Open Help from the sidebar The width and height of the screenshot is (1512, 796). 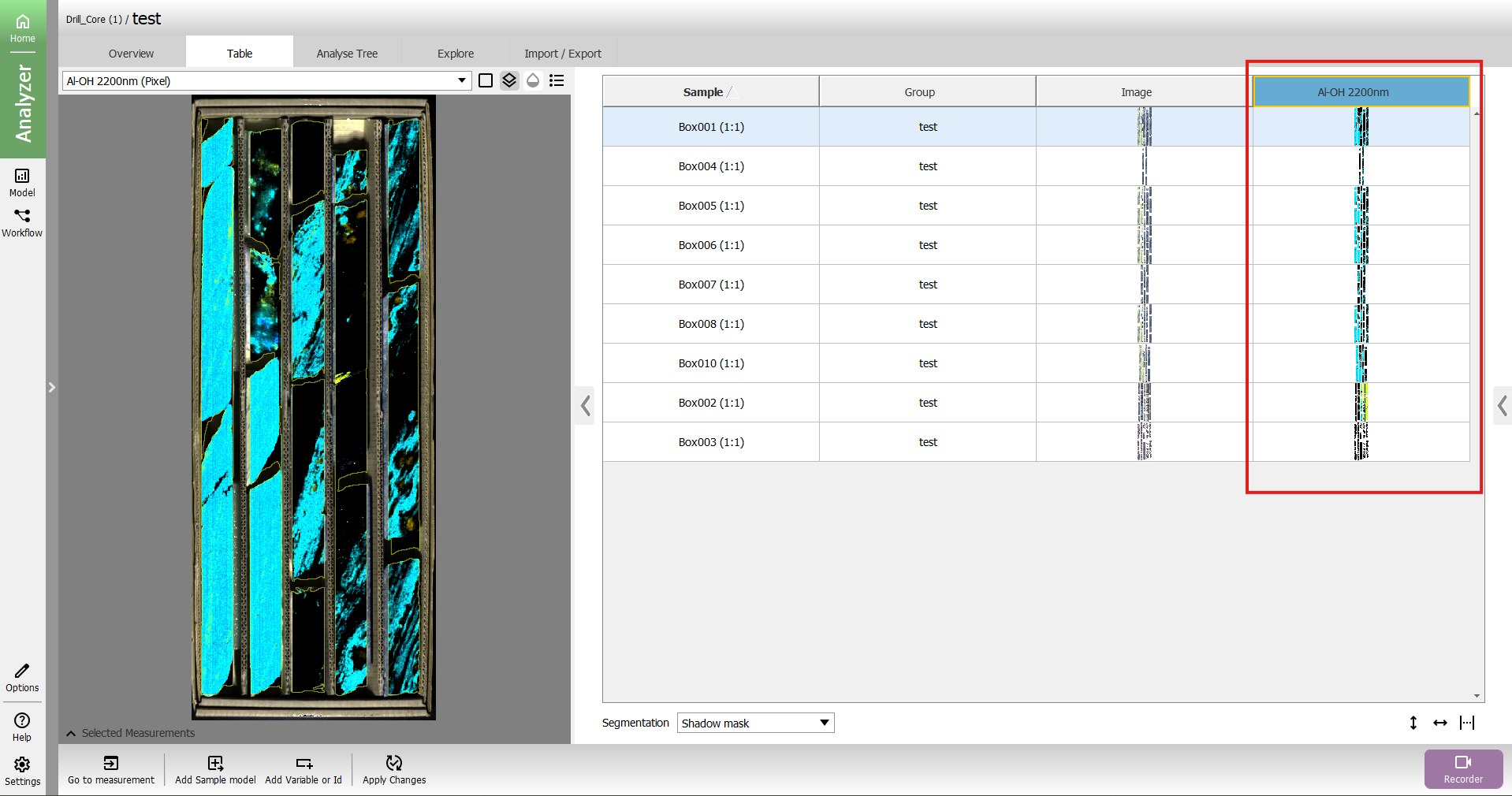tap(22, 727)
